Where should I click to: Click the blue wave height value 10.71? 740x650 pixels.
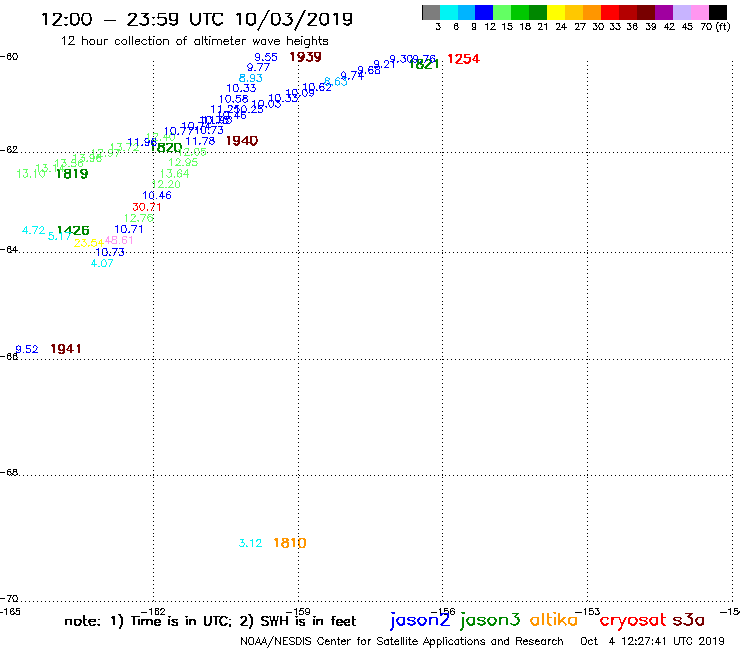(x=129, y=229)
